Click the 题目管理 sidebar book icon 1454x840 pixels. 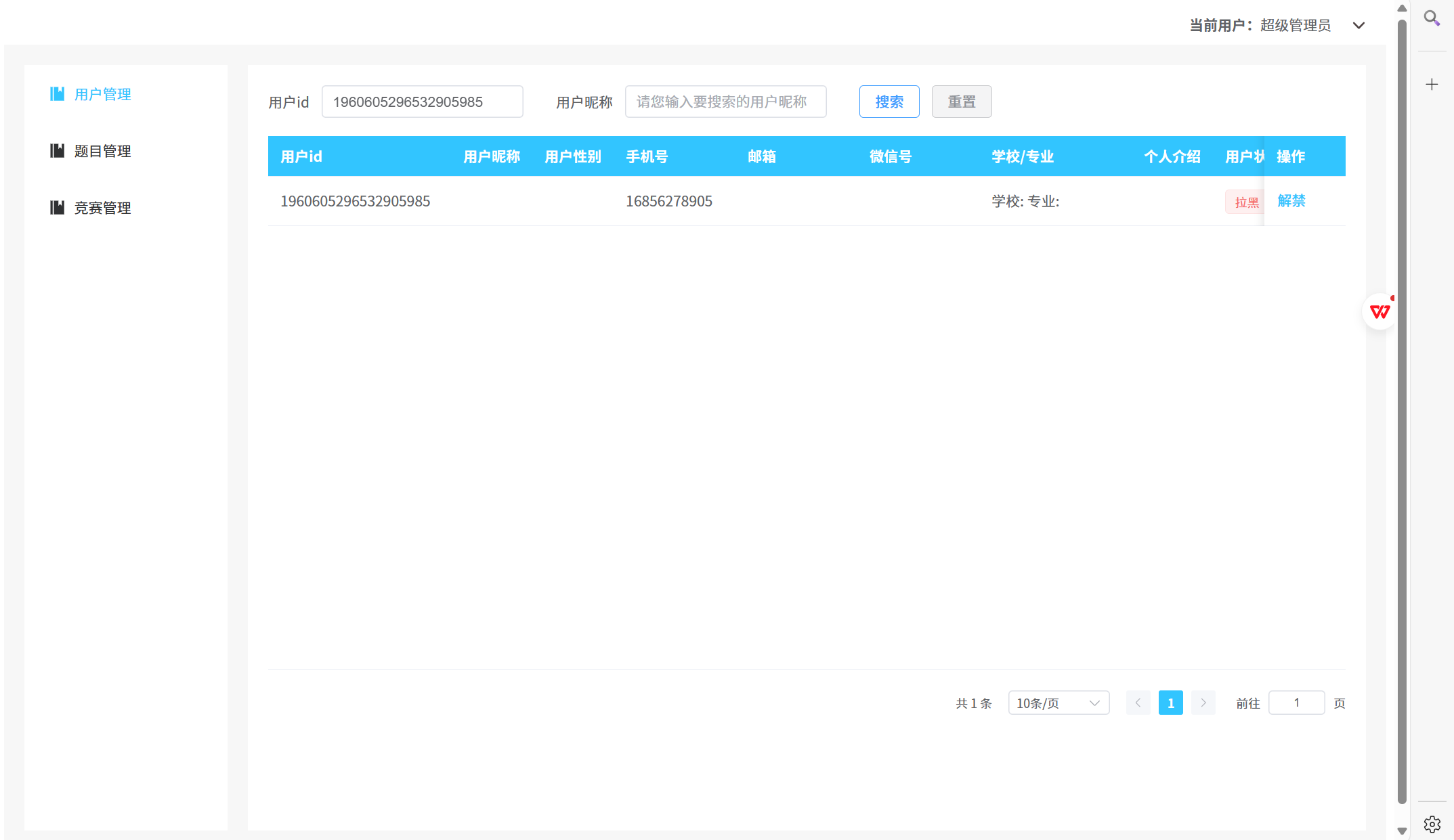point(58,151)
